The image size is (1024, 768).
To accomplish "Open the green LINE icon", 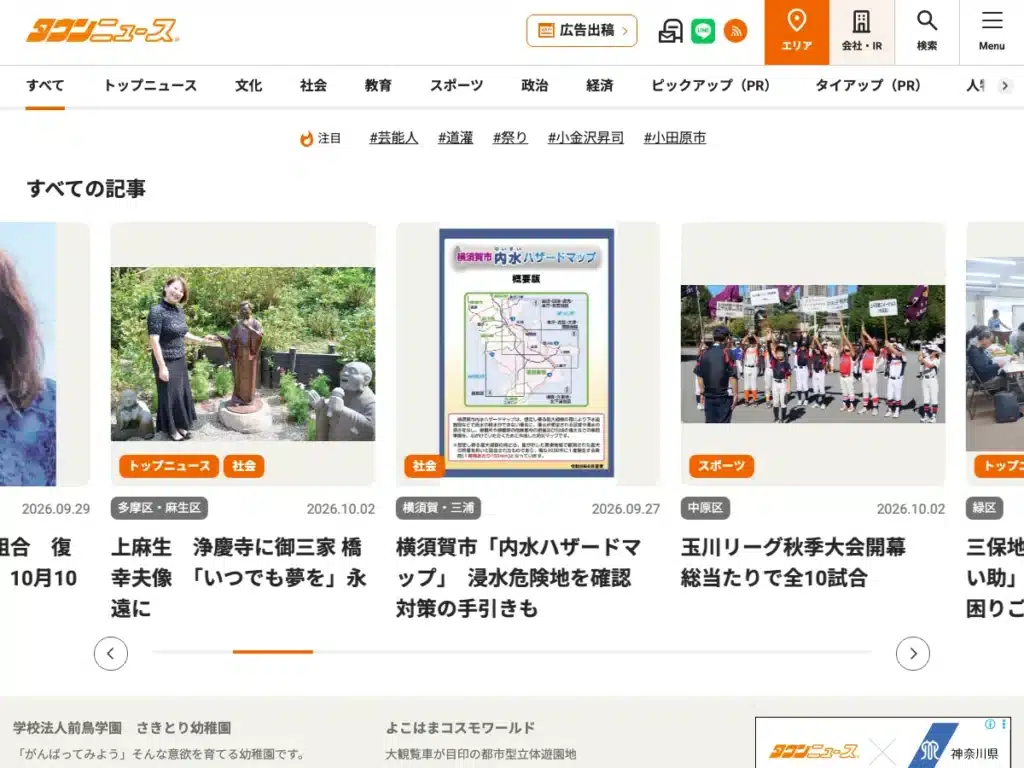I will click(x=703, y=31).
